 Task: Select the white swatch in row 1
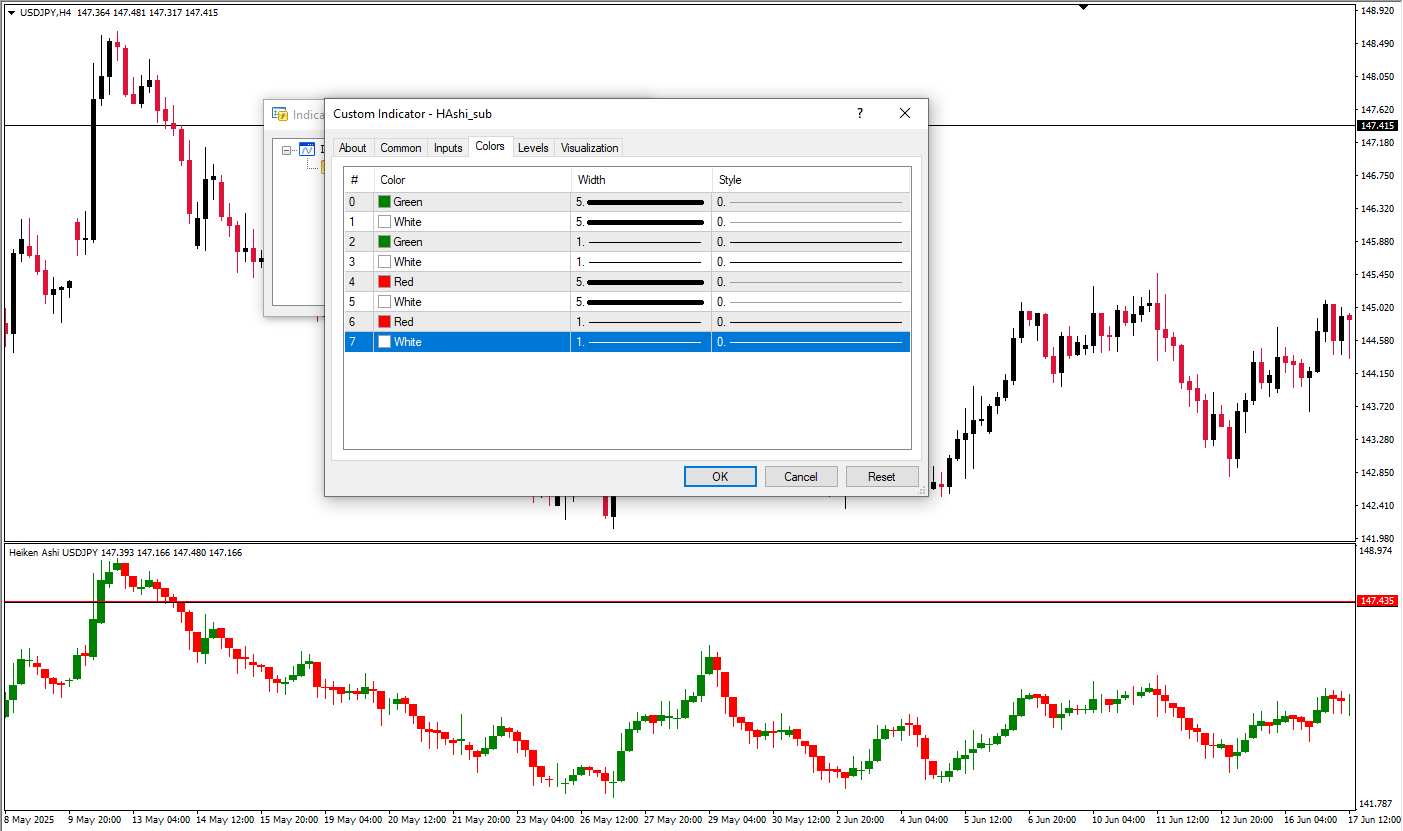384,222
